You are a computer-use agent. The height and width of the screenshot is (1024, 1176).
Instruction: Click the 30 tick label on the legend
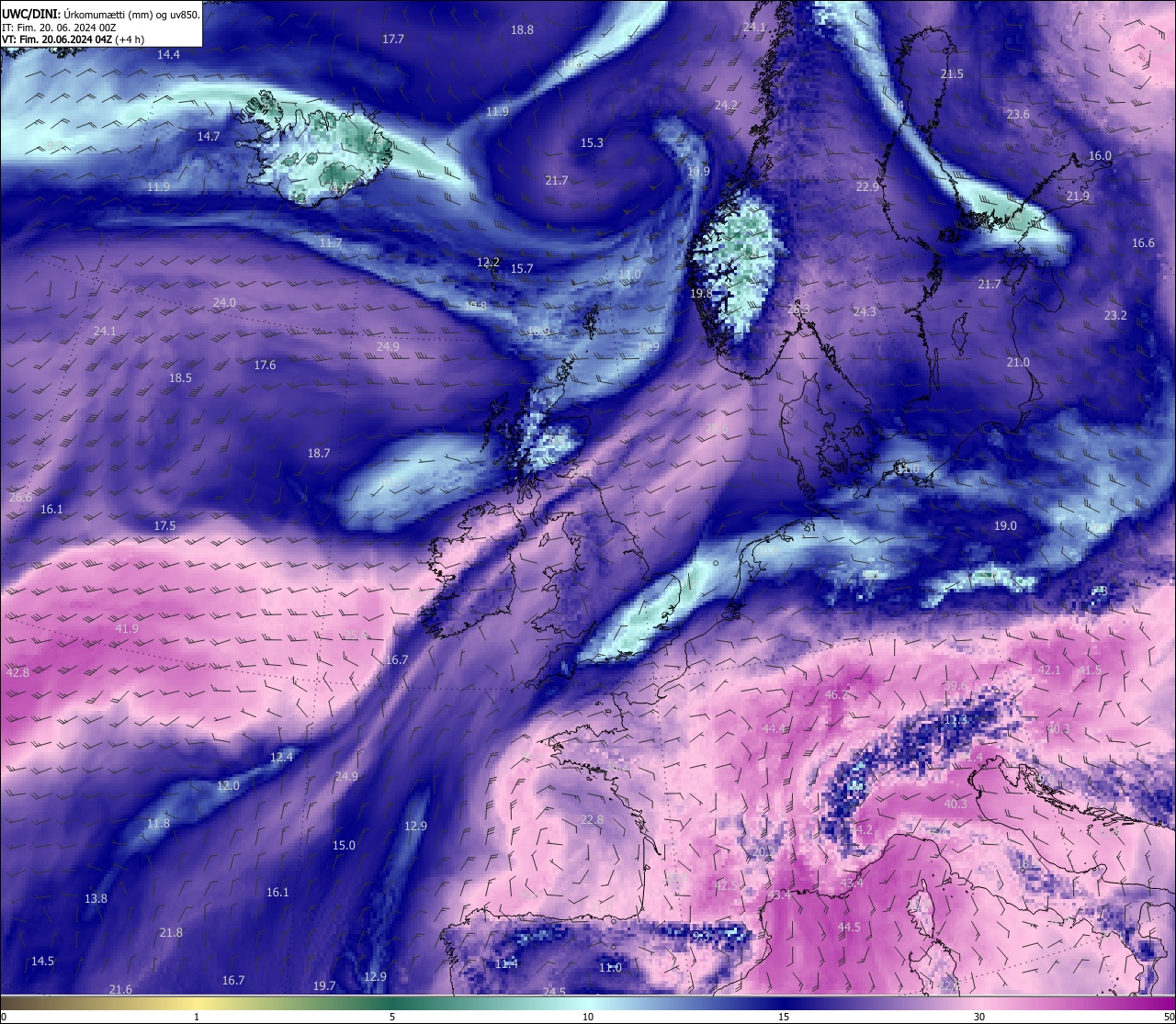pyautogui.click(x=979, y=1017)
